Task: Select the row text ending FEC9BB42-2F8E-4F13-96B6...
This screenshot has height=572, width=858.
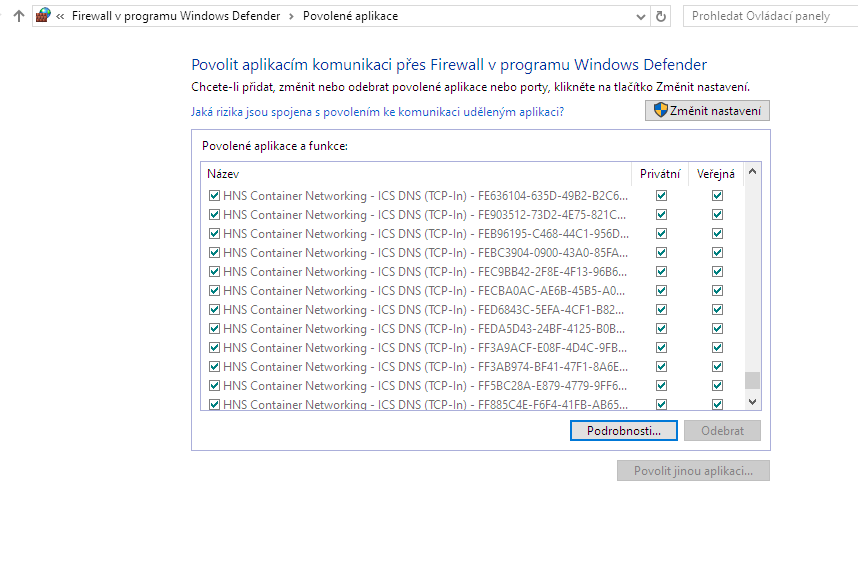Action: (x=425, y=271)
